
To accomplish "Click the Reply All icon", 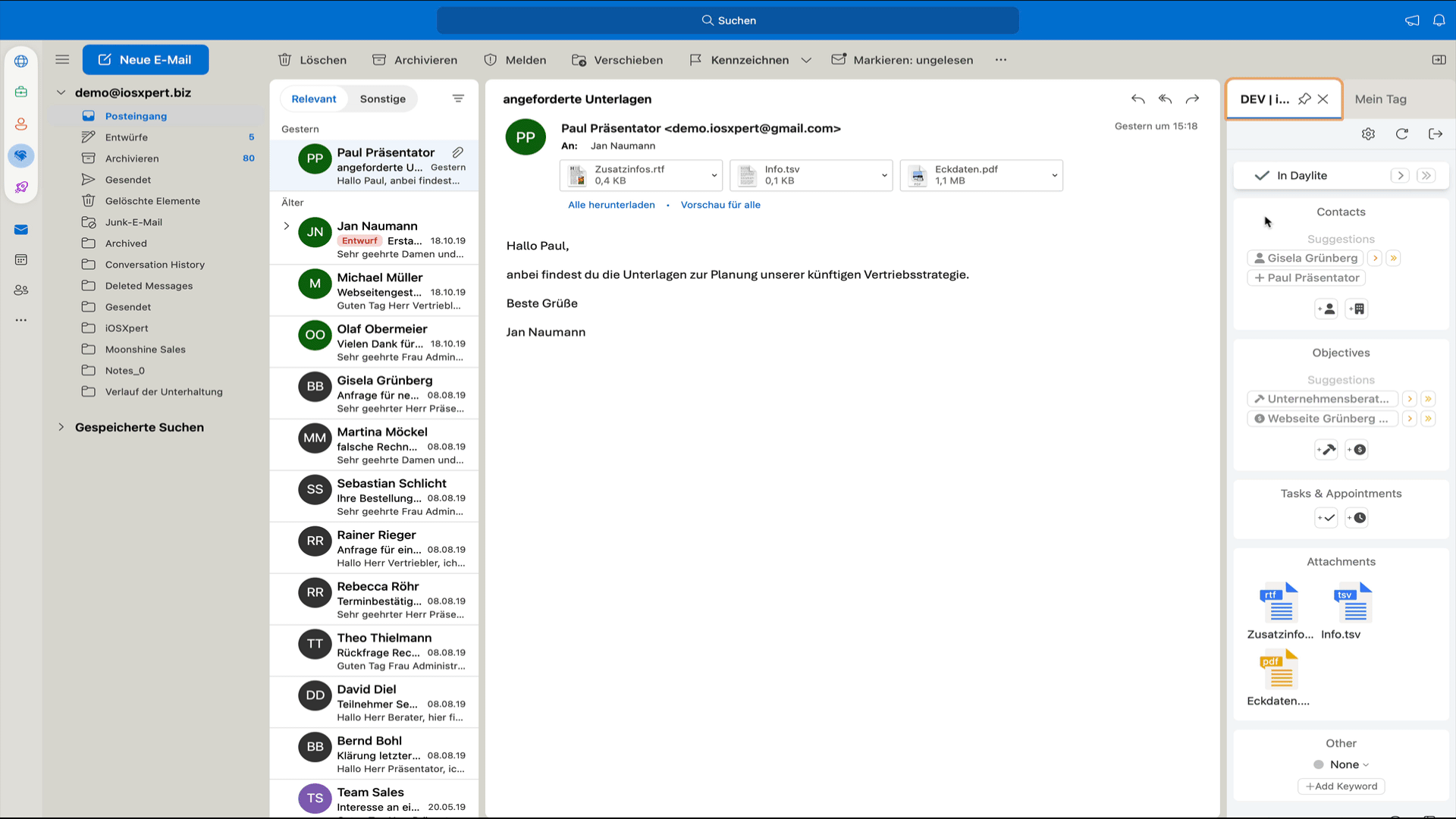I will [1165, 99].
